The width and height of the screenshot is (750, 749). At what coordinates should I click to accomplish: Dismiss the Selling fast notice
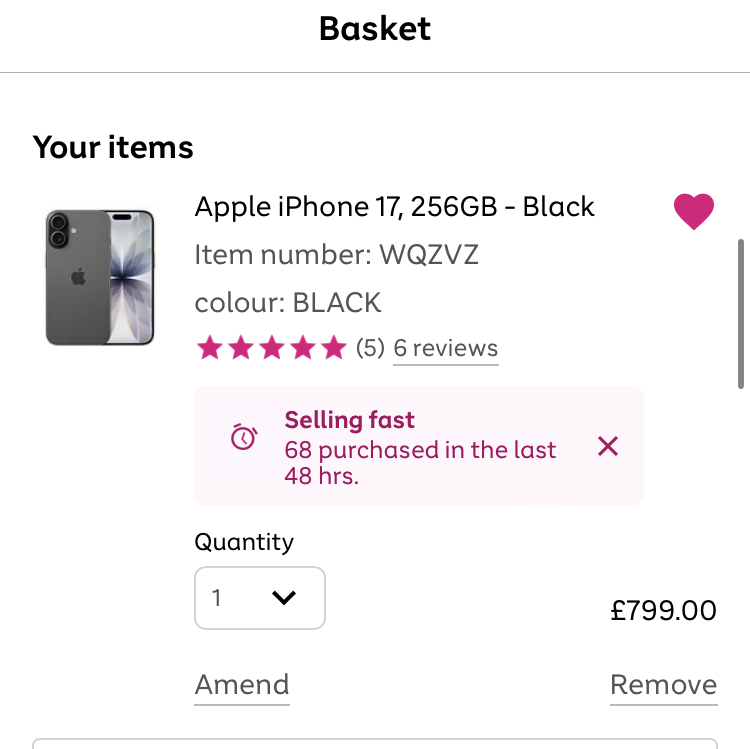click(608, 446)
